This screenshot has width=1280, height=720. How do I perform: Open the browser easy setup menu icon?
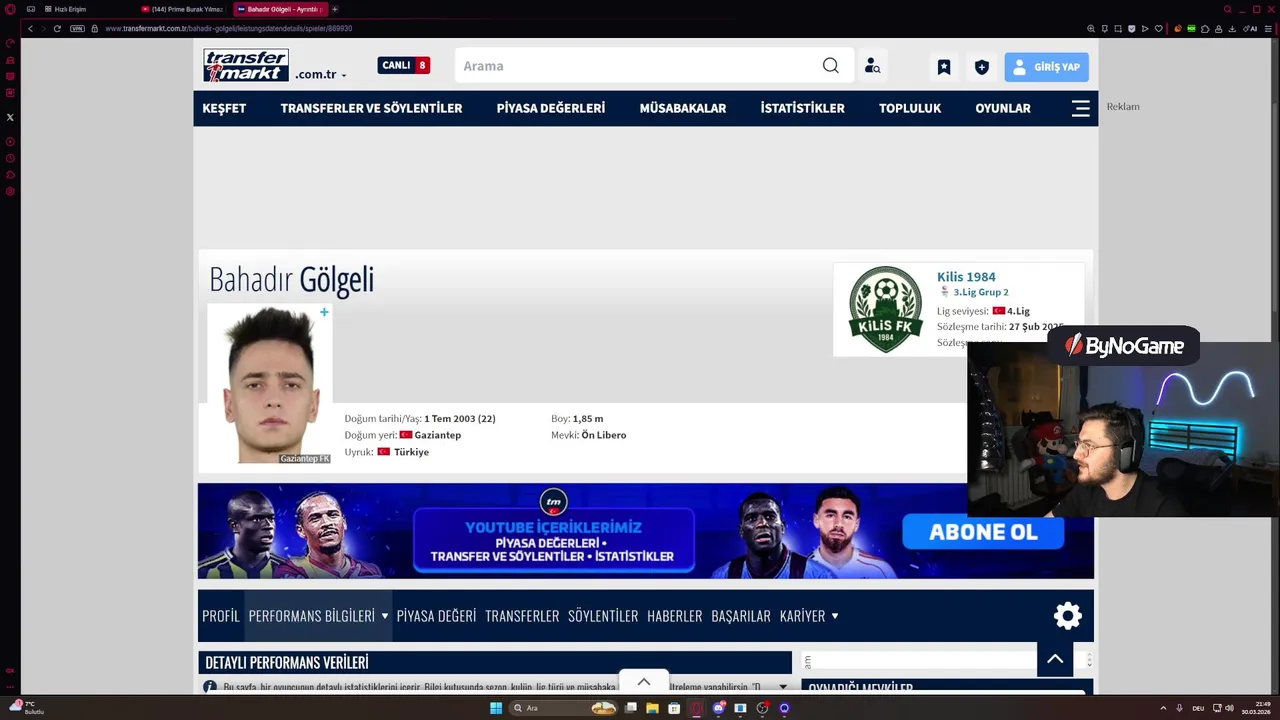click(1267, 28)
